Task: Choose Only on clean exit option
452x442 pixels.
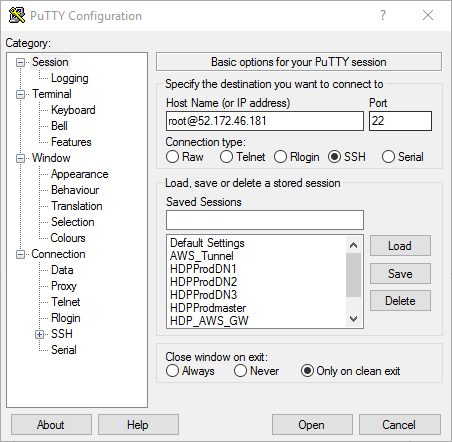Action: point(307,371)
